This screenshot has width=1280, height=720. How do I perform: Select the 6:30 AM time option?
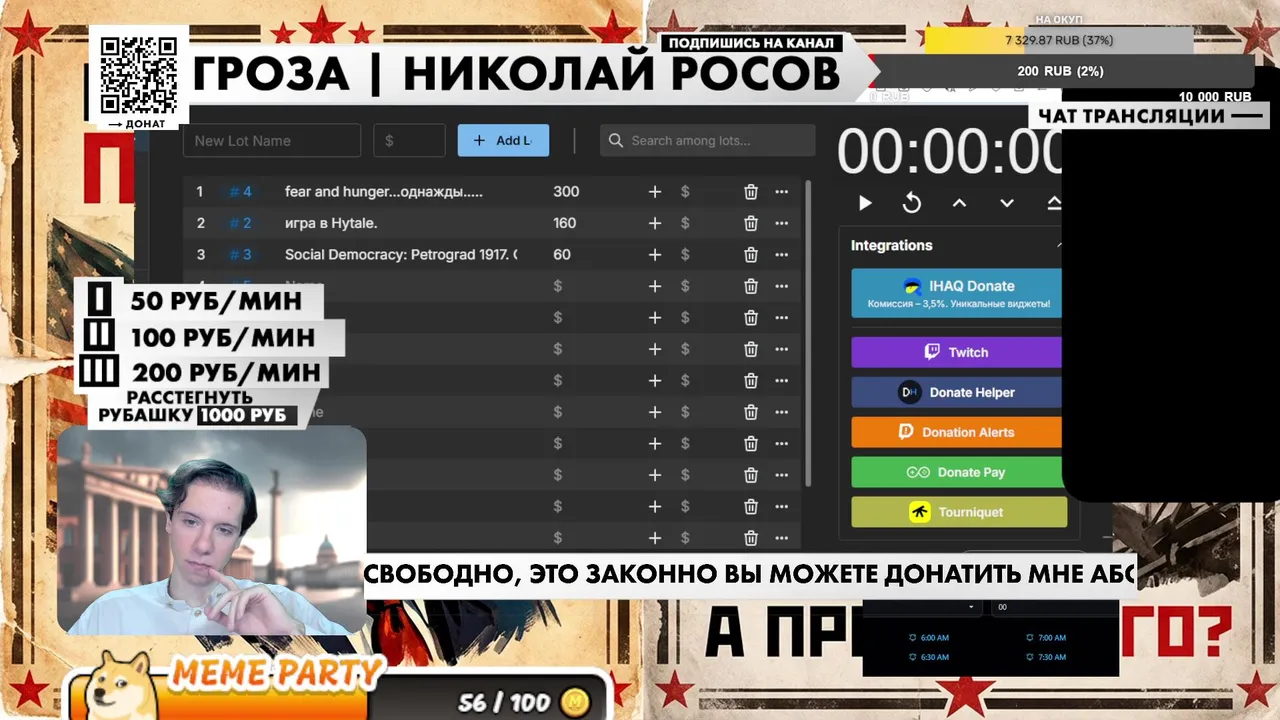click(928, 657)
